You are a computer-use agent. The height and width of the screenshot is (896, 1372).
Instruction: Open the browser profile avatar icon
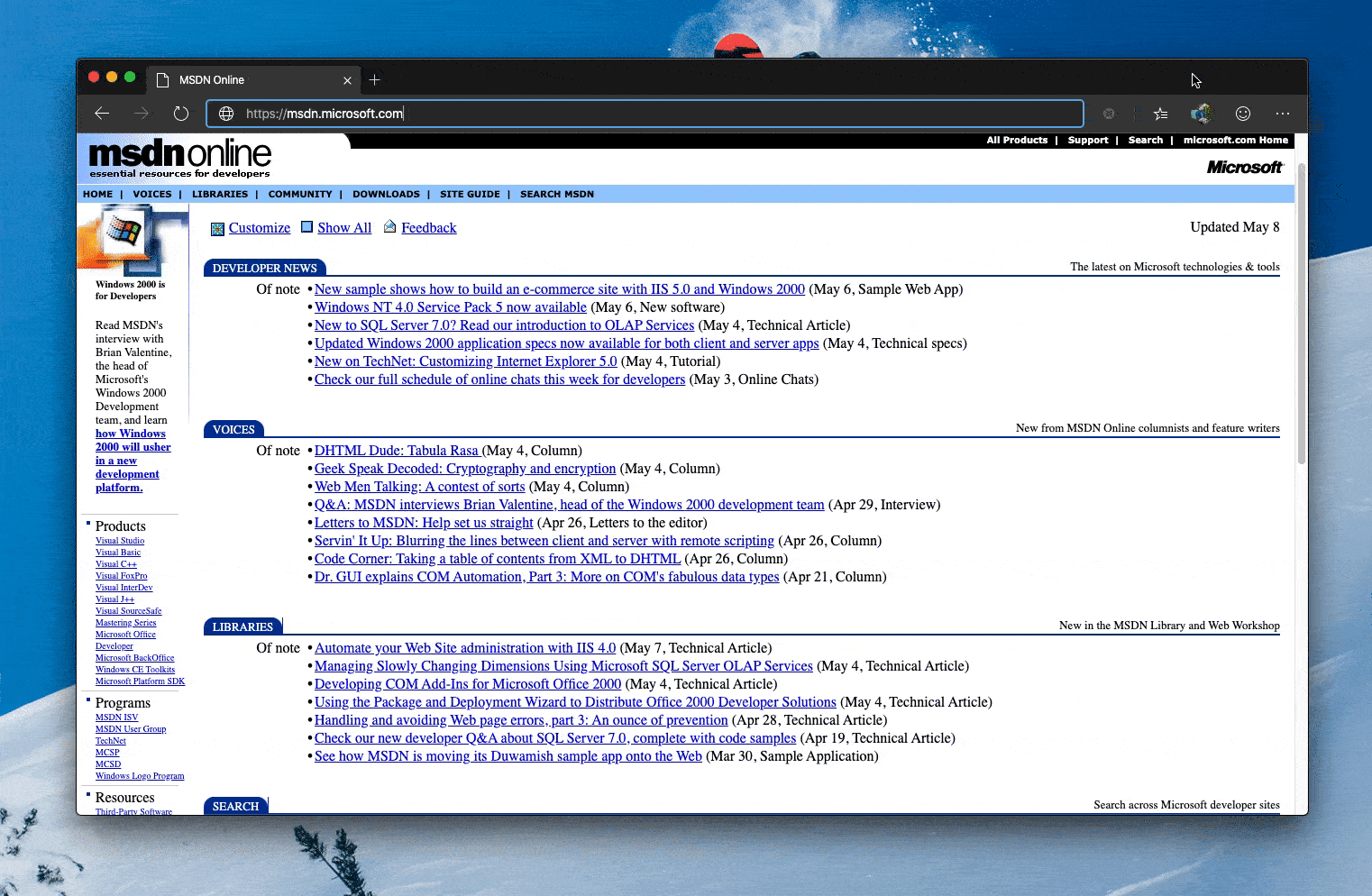(x=1201, y=114)
